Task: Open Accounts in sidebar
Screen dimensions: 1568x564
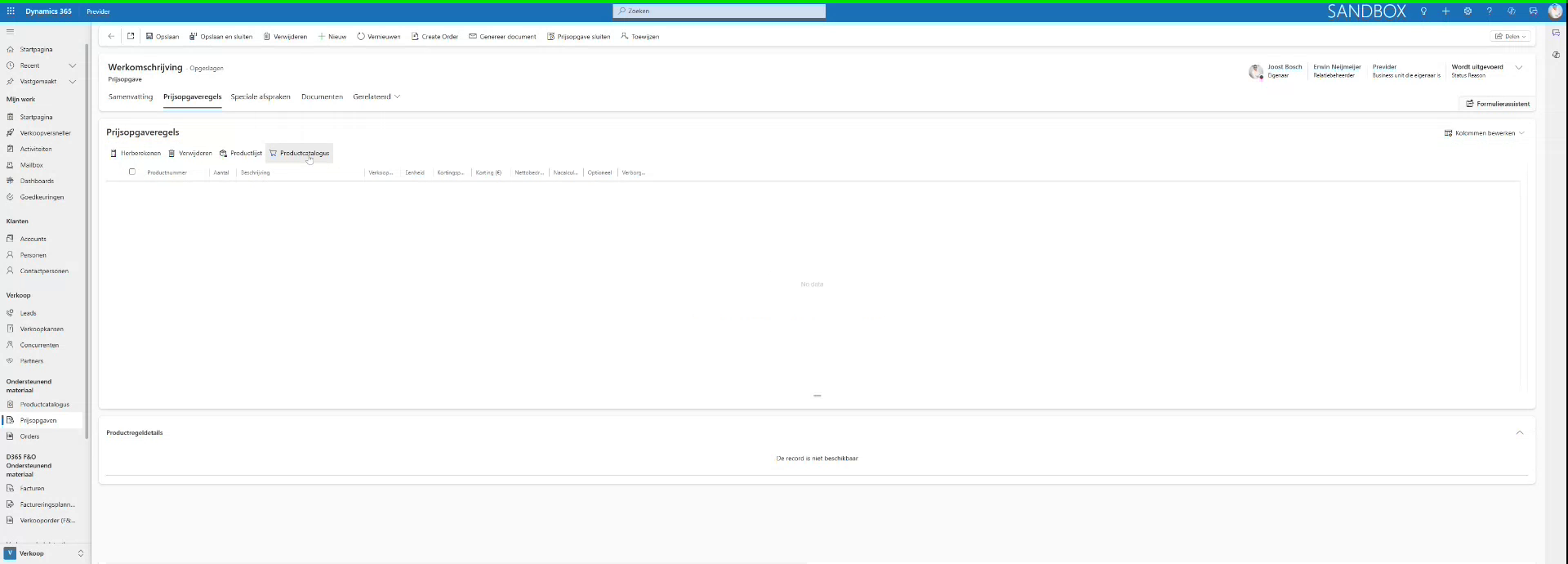Action: 33,239
